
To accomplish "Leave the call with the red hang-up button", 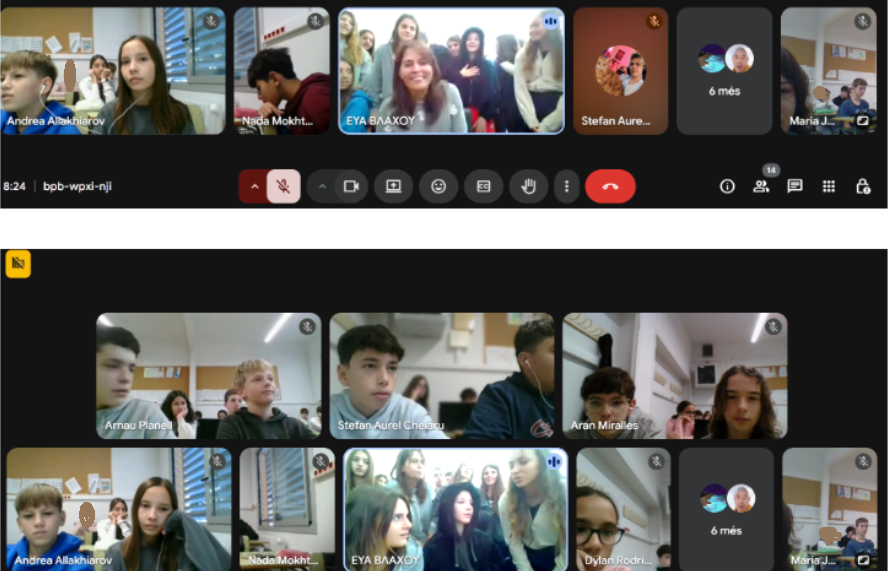I will tap(610, 186).
